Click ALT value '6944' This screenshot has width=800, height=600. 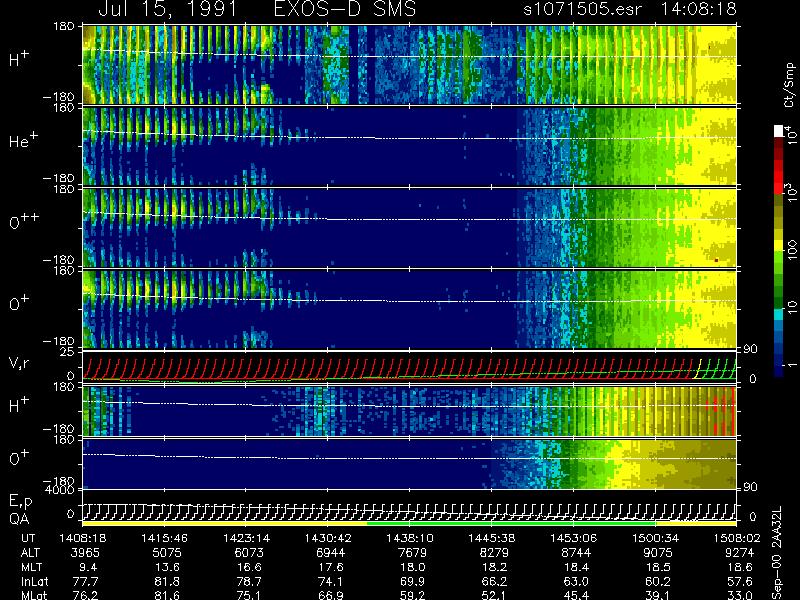331,553
